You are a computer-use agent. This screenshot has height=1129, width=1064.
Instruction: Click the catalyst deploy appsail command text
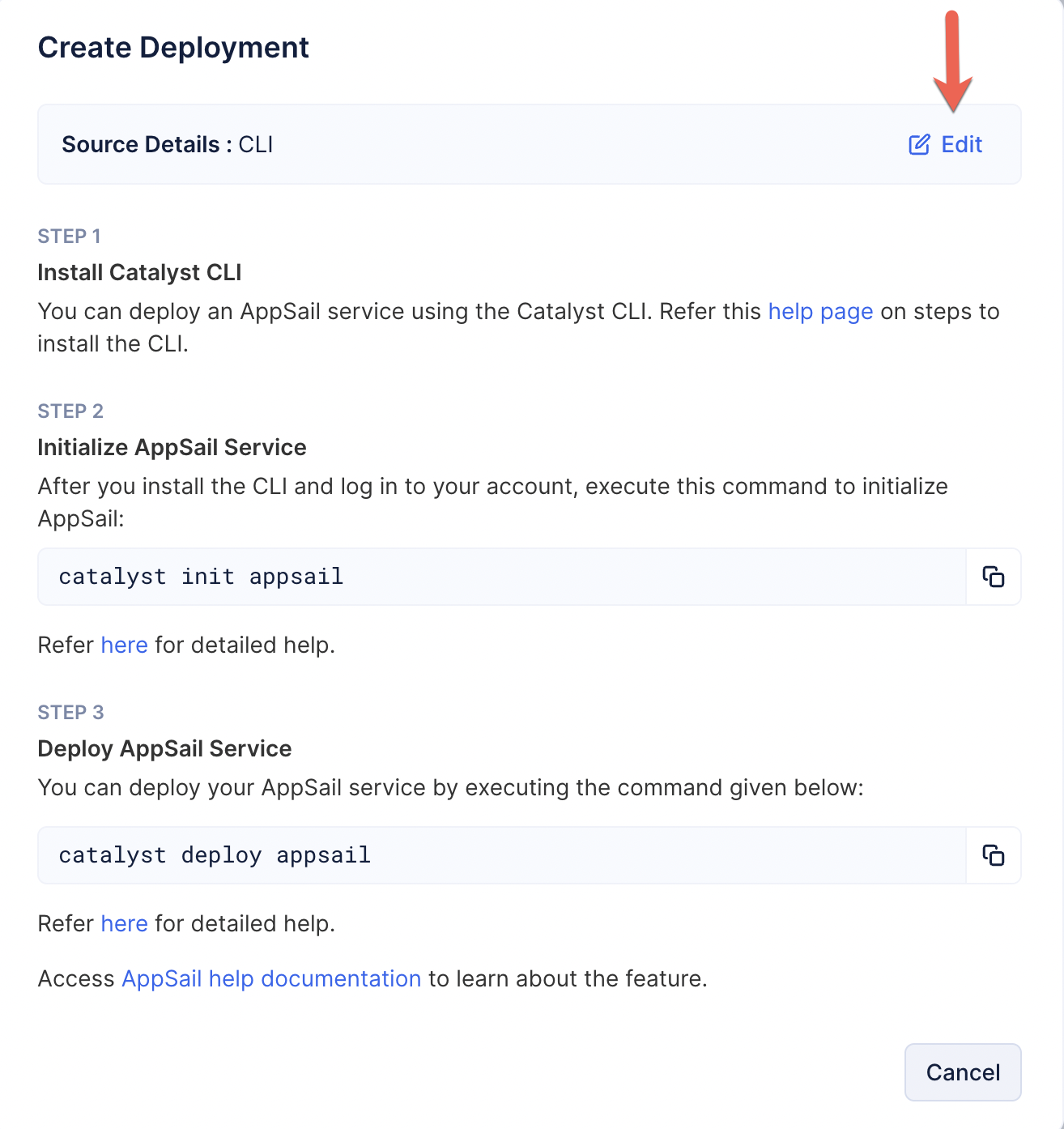[215, 855]
